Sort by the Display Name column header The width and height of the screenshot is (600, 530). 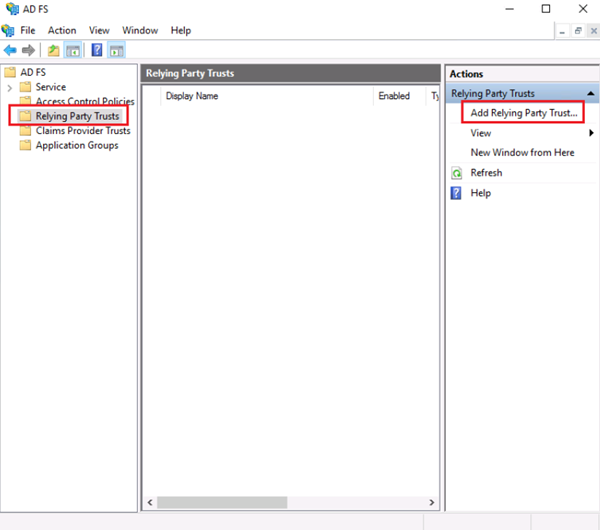267,96
